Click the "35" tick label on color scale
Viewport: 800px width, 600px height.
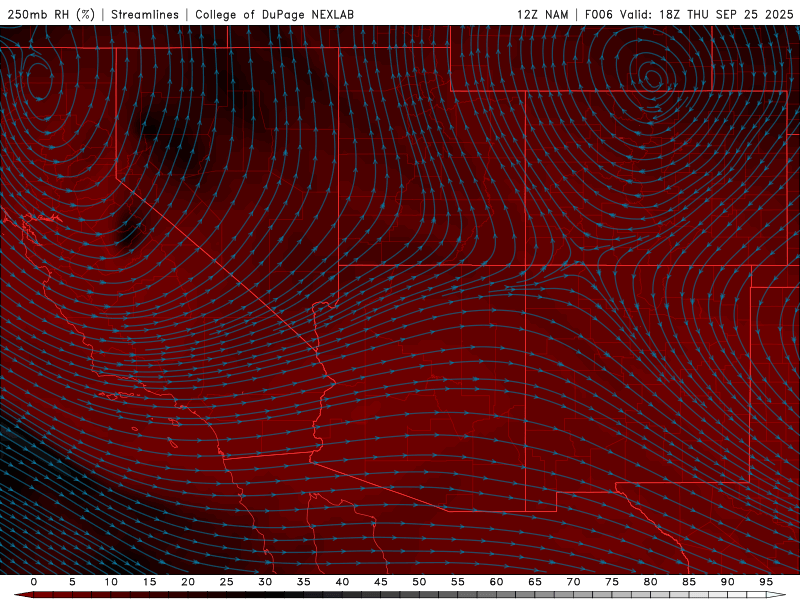pyautogui.click(x=304, y=582)
